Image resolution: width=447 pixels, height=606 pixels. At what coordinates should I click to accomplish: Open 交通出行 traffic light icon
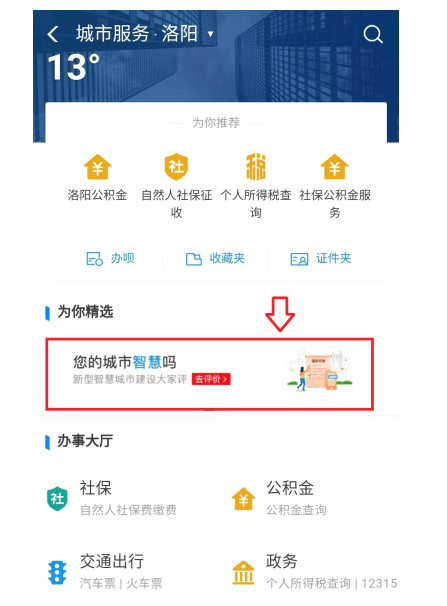coord(57,572)
